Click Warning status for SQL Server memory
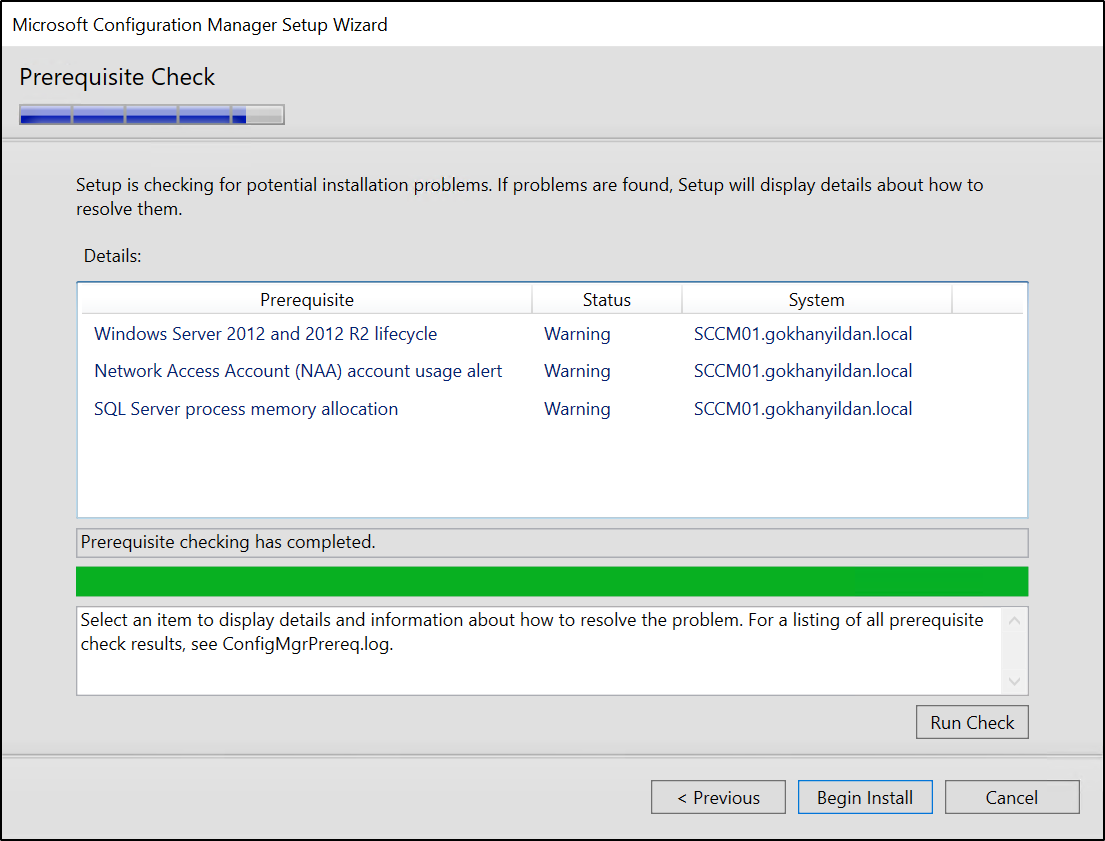1105x841 pixels. [x=577, y=409]
